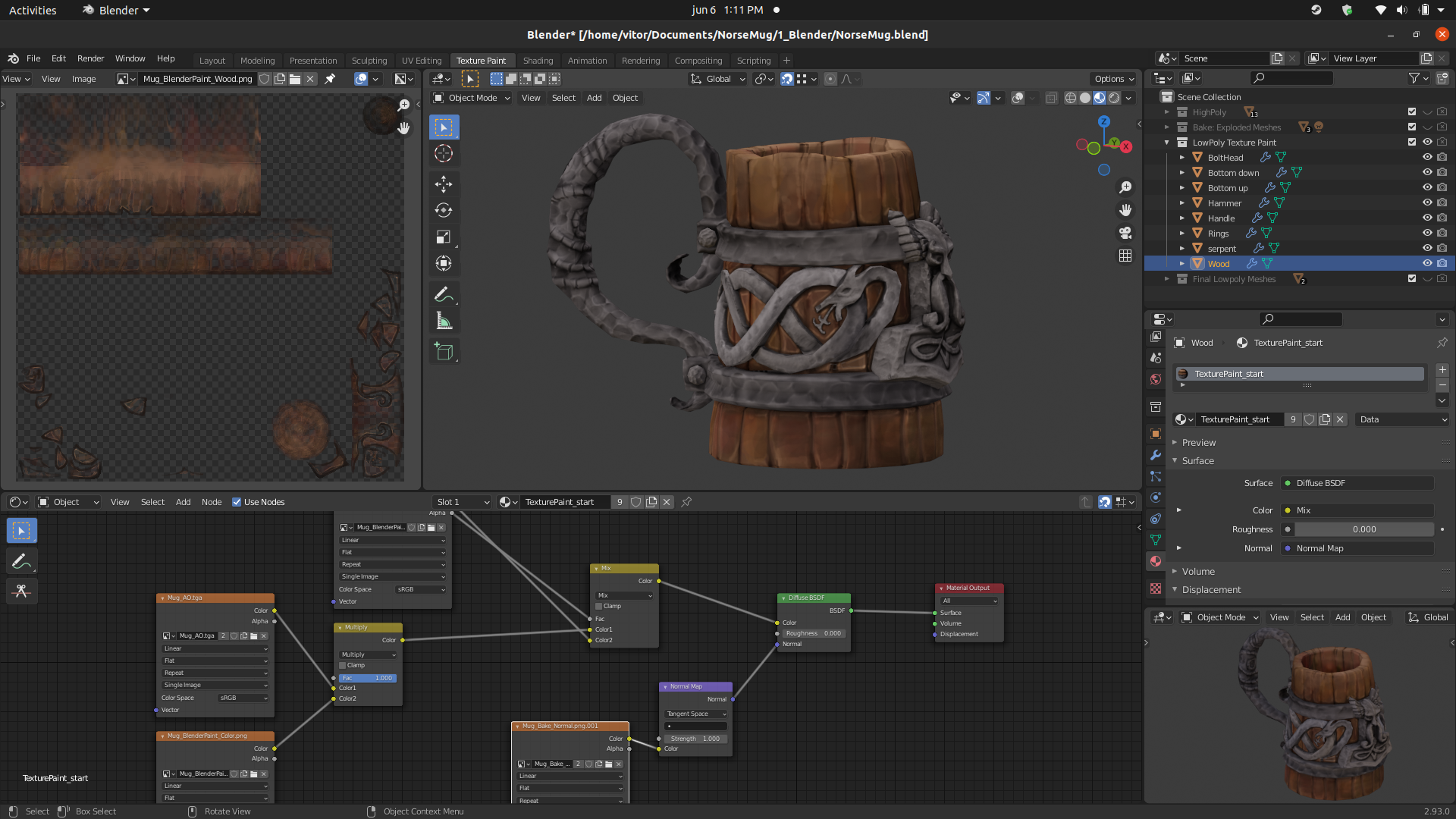Select the Move tool in viewport toolbar
The width and height of the screenshot is (1456, 819).
444,184
